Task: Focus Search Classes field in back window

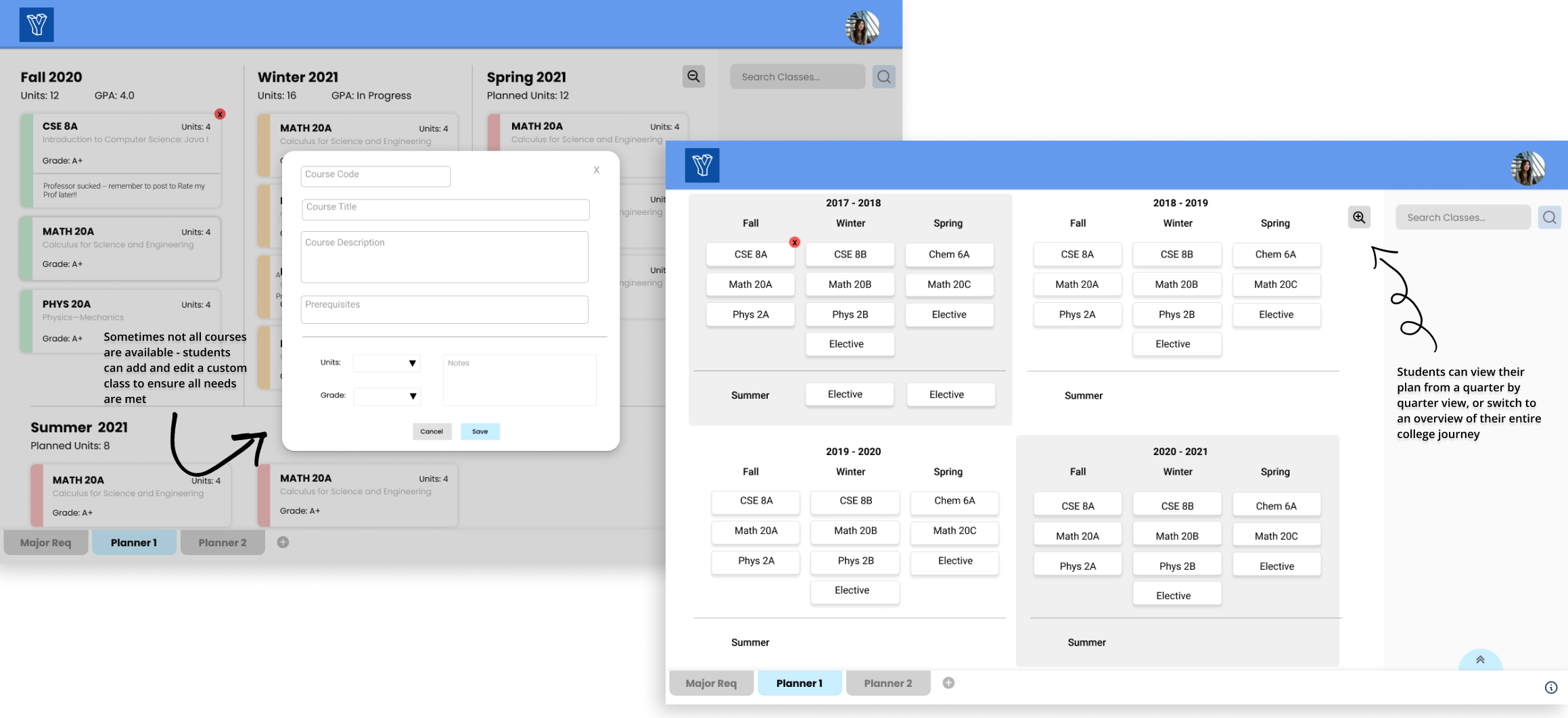Action: [x=798, y=76]
